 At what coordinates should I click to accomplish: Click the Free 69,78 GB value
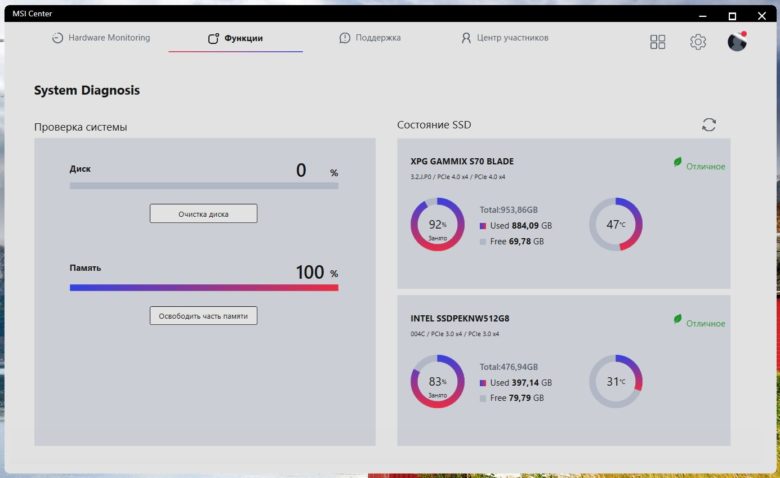click(517, 242)
